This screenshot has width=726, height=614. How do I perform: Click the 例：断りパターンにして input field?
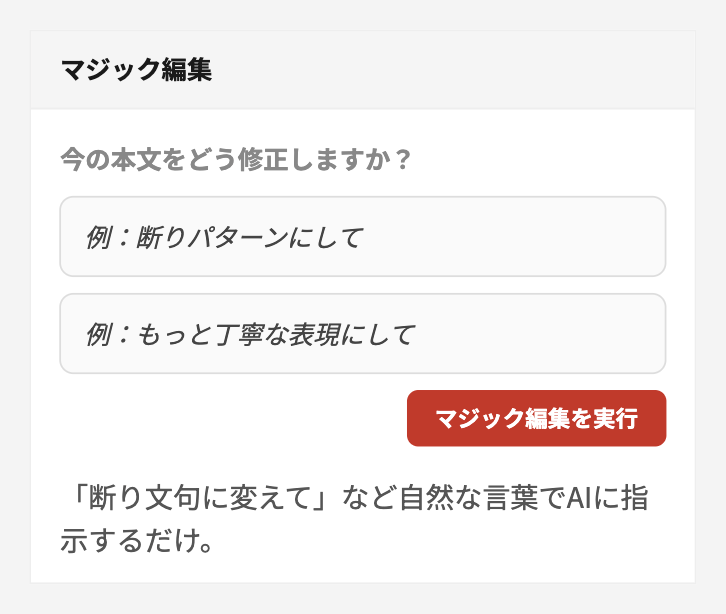(x=362, y=237)
